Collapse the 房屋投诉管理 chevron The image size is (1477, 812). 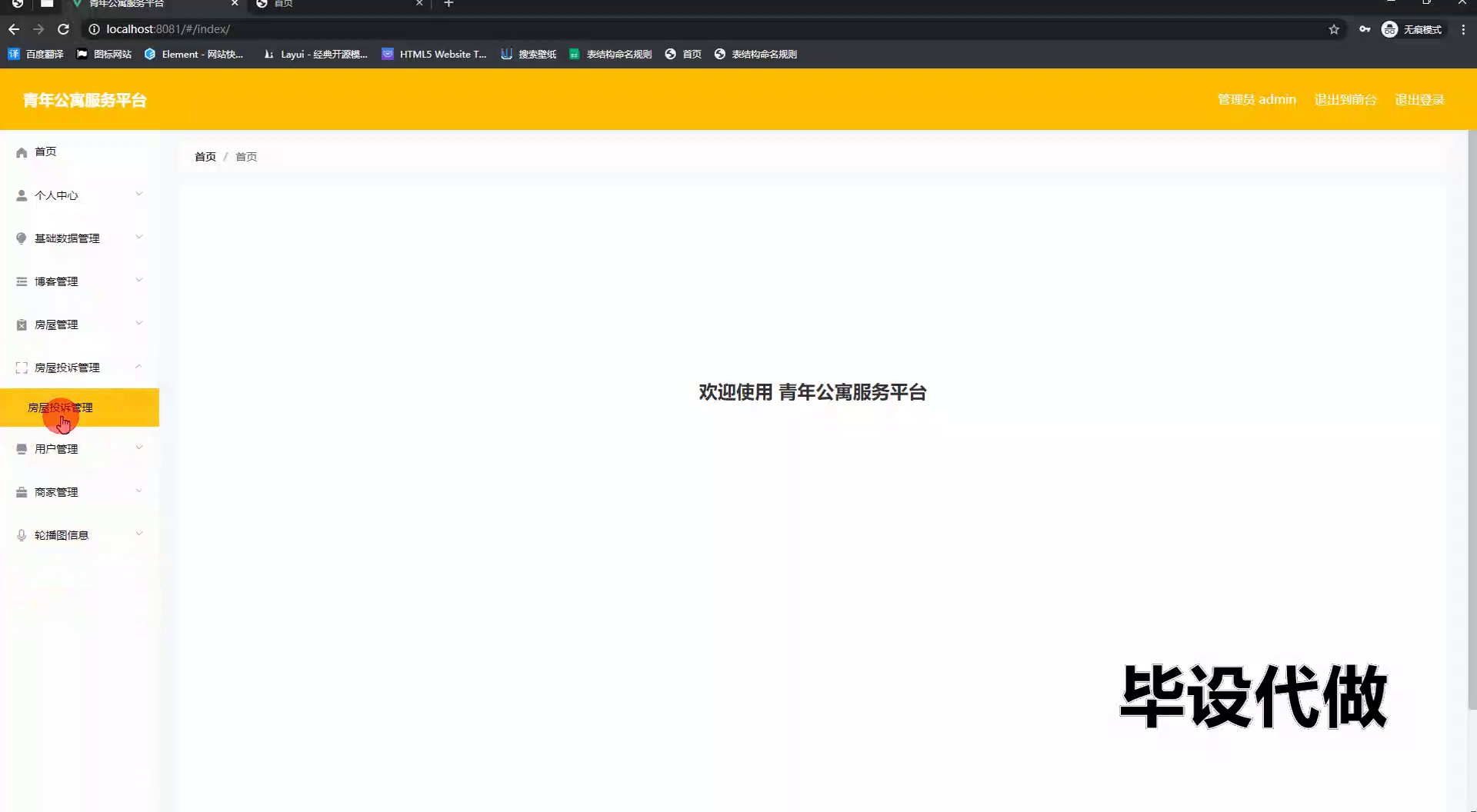[139, 366]
